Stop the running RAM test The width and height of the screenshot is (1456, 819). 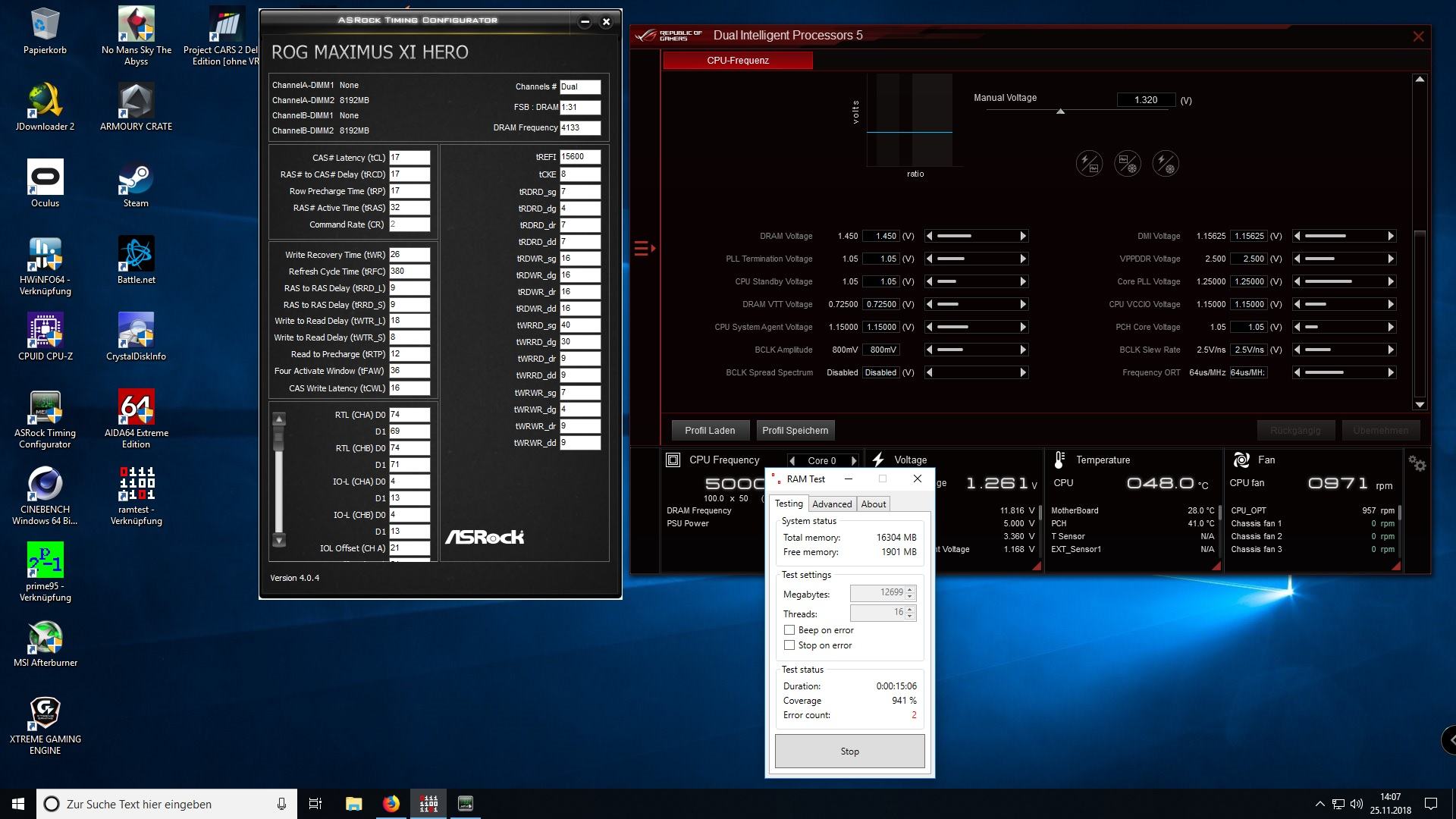click(849, 751)
